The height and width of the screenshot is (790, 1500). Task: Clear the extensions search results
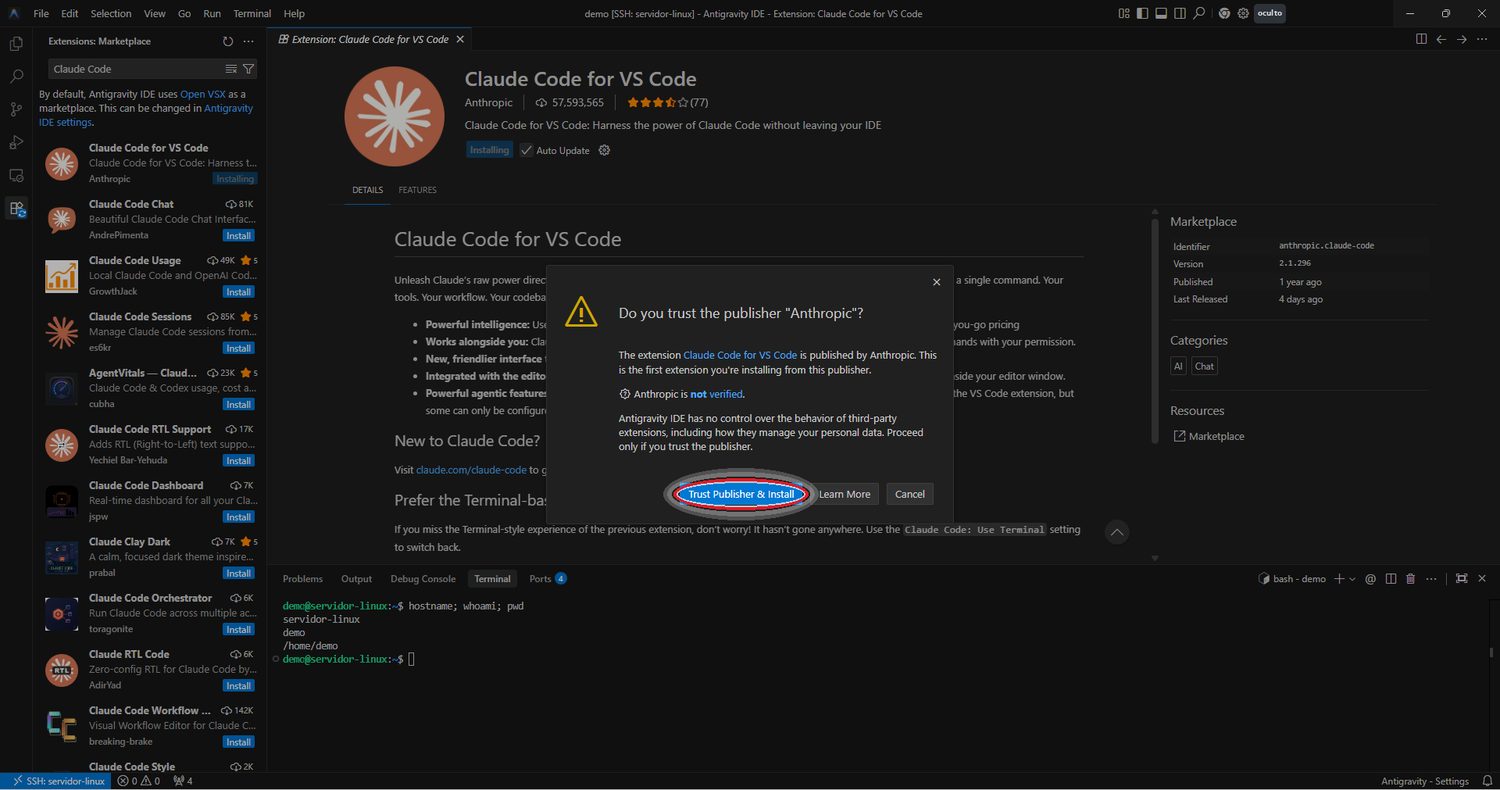pyautogui.click(x=231, y=69)
